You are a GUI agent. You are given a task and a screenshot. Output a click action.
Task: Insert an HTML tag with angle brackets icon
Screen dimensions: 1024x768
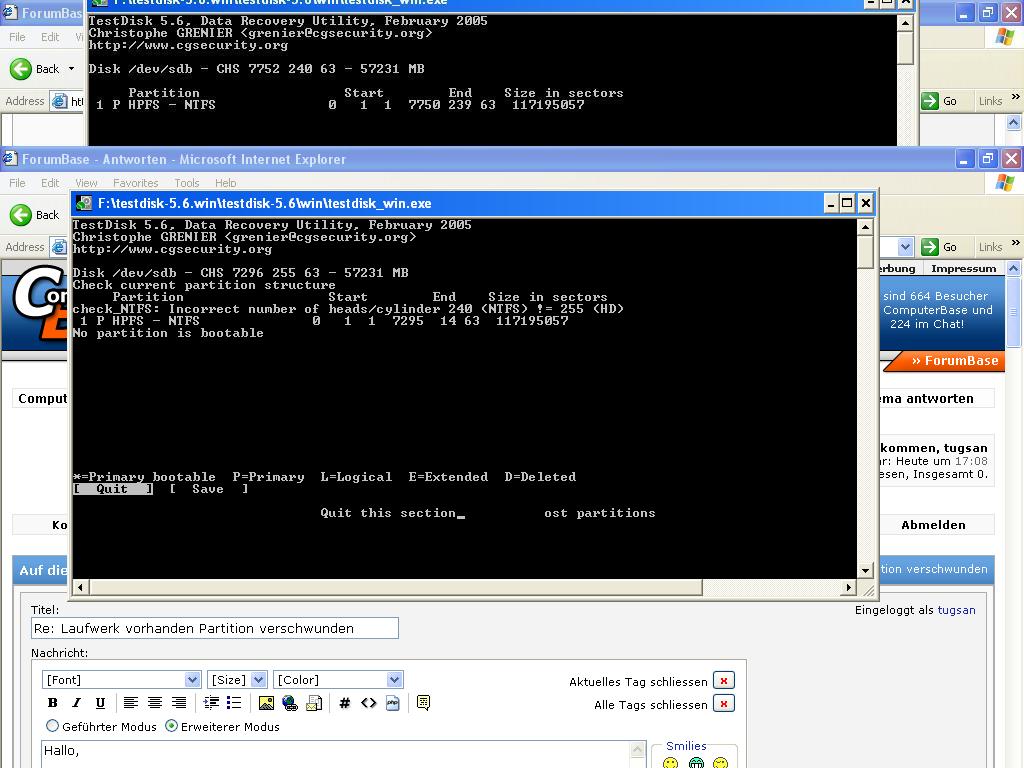click(368, 703)
